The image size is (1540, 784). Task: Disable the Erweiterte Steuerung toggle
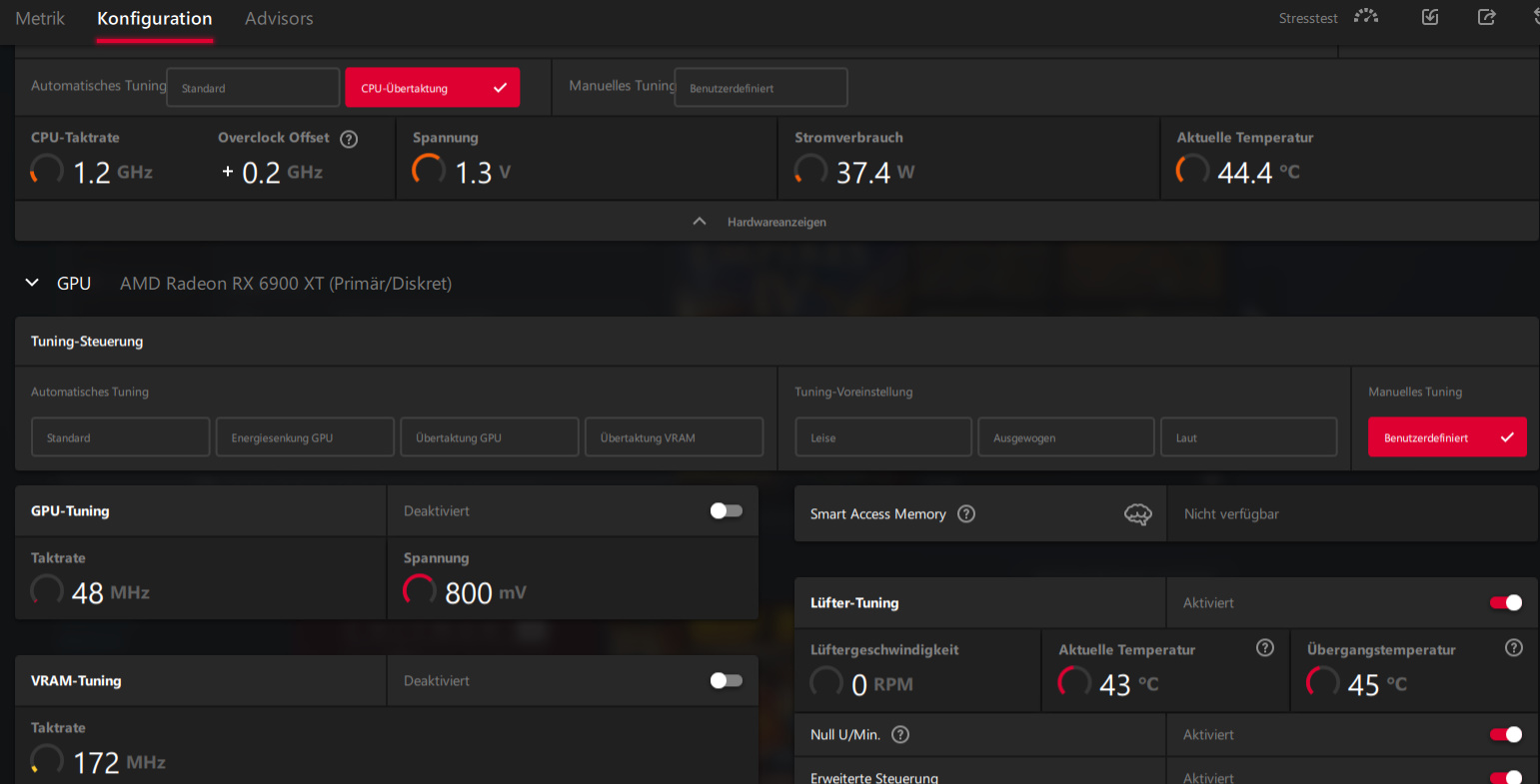(x=1506, y=777)
